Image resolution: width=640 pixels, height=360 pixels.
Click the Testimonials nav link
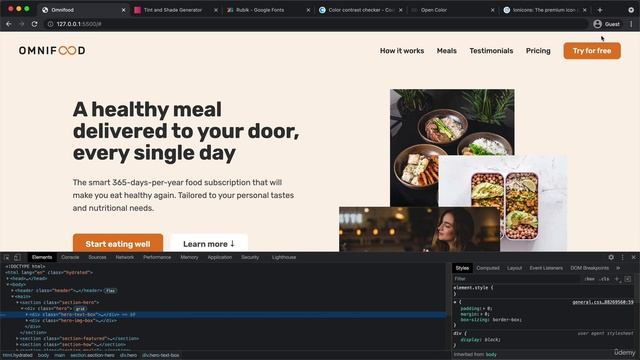[x=491, y=51]
